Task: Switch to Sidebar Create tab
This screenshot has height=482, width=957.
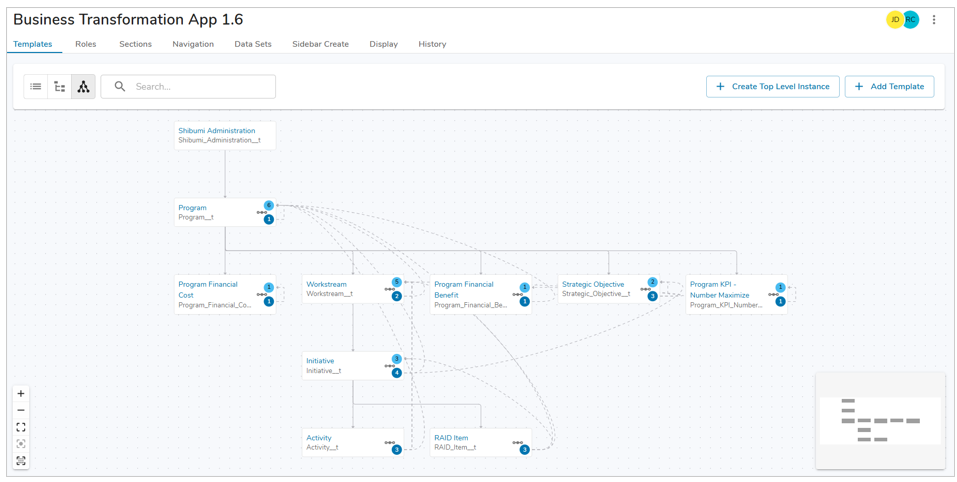Action: coord(320,44)
